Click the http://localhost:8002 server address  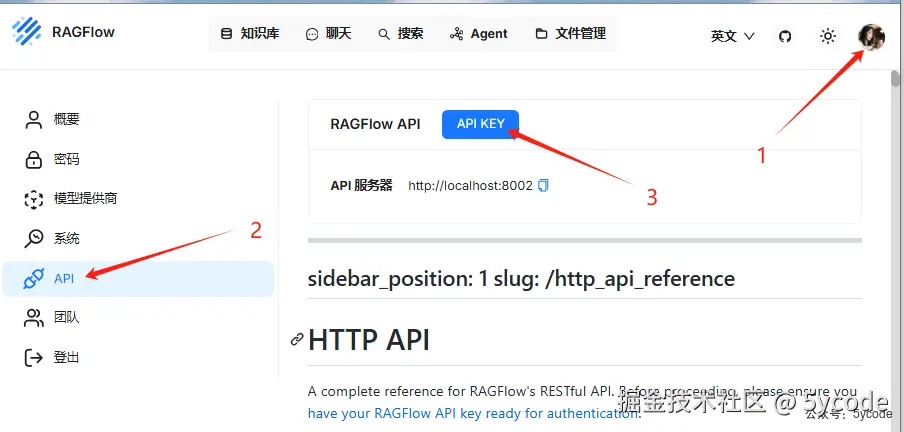pos(470,186)
